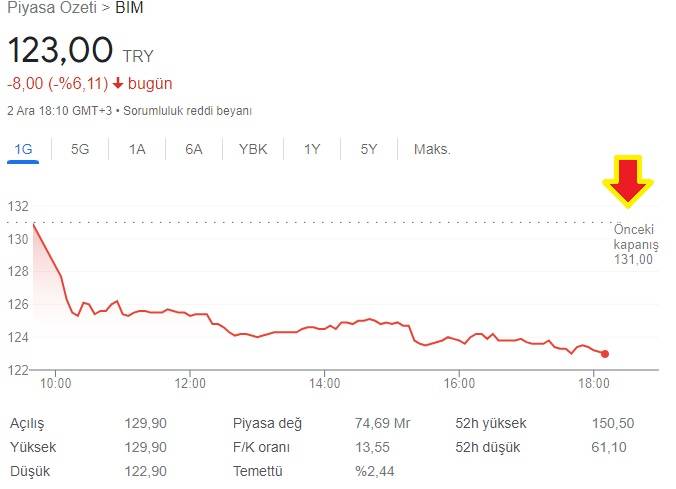
Task: Click the red down arrow beside bugün
Action: point(118,83)
